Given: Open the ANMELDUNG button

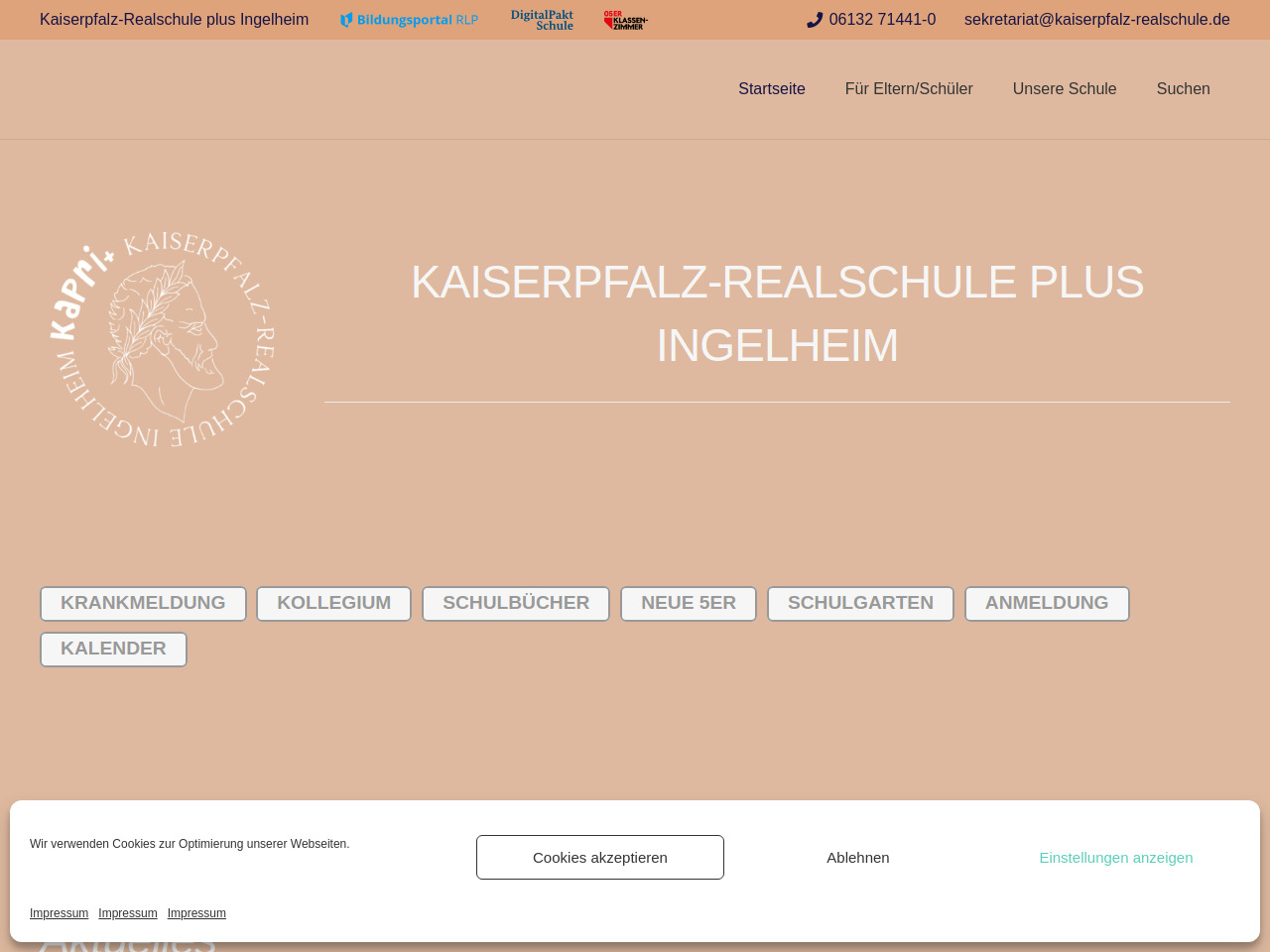Looking at the screenshot, I should coord(1046,603).
